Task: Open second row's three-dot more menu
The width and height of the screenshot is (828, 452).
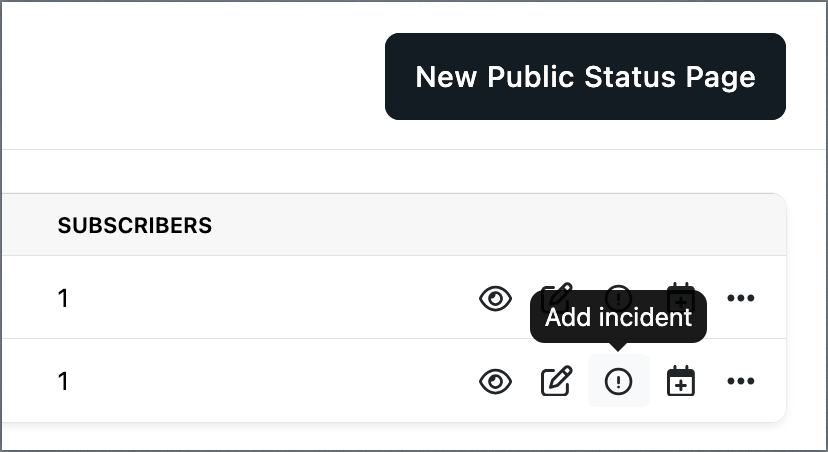Action: point(740,381)
